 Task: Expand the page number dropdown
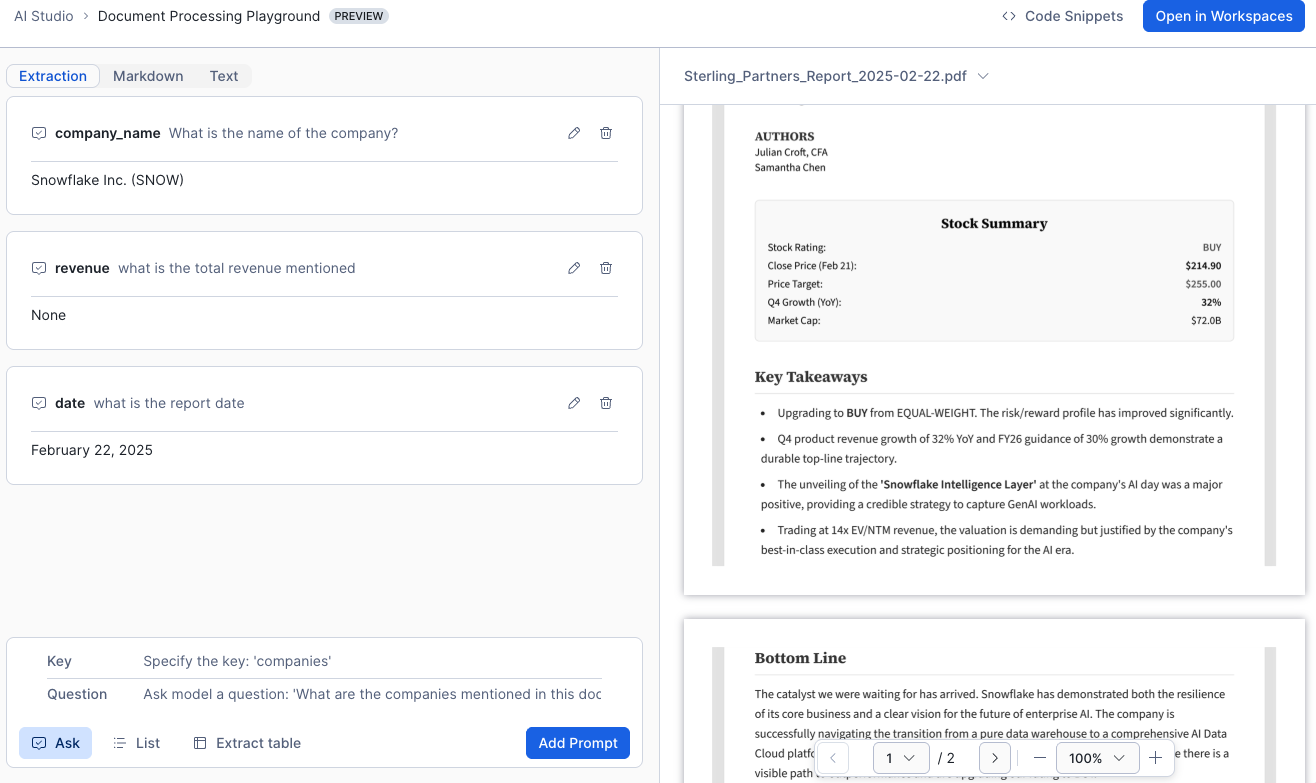901,758
